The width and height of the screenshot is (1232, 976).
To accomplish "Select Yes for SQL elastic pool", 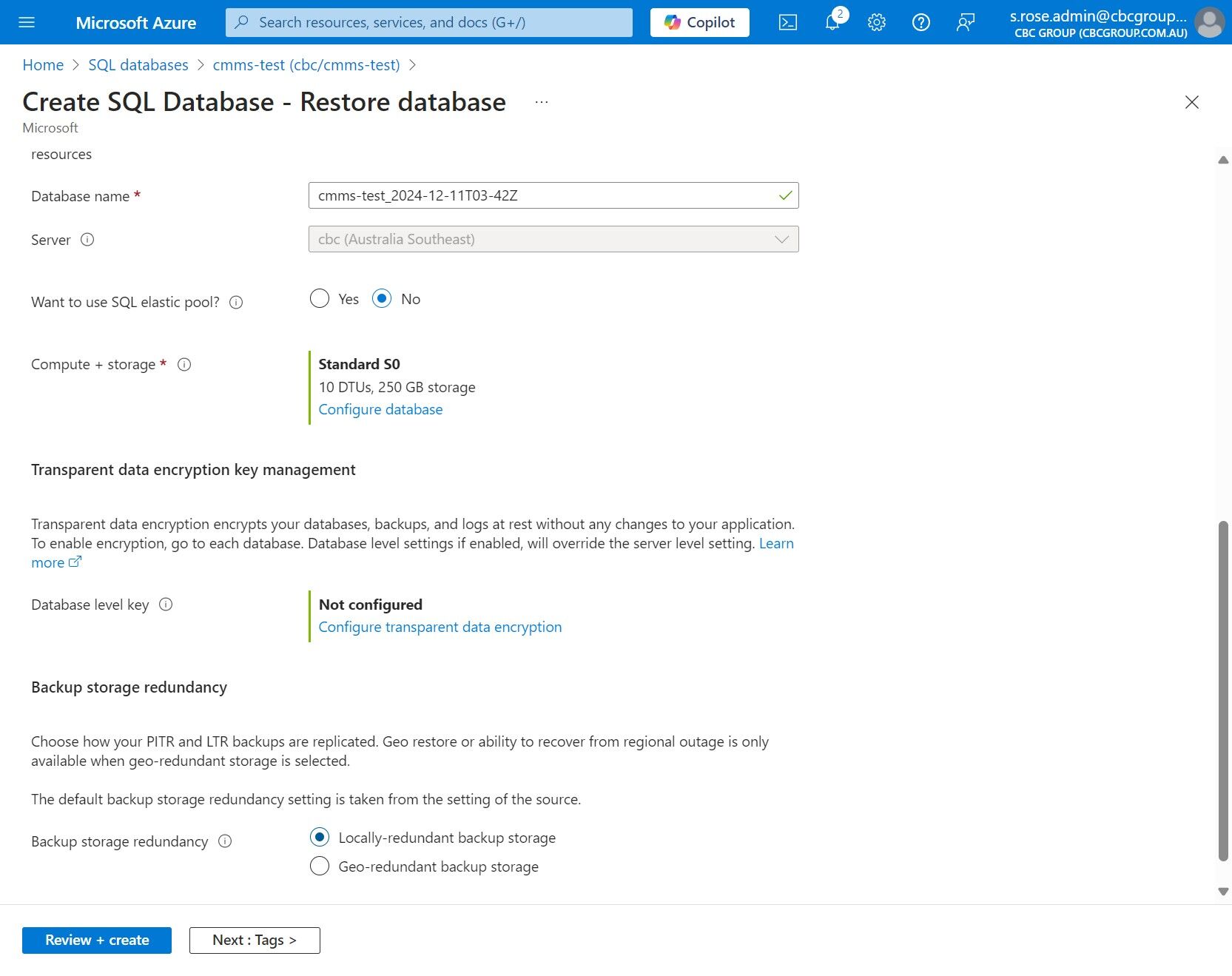I will point(320,298).
